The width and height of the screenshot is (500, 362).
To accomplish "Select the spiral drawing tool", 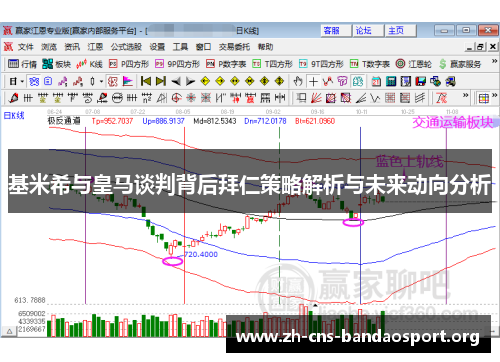I will coord(88,98).
